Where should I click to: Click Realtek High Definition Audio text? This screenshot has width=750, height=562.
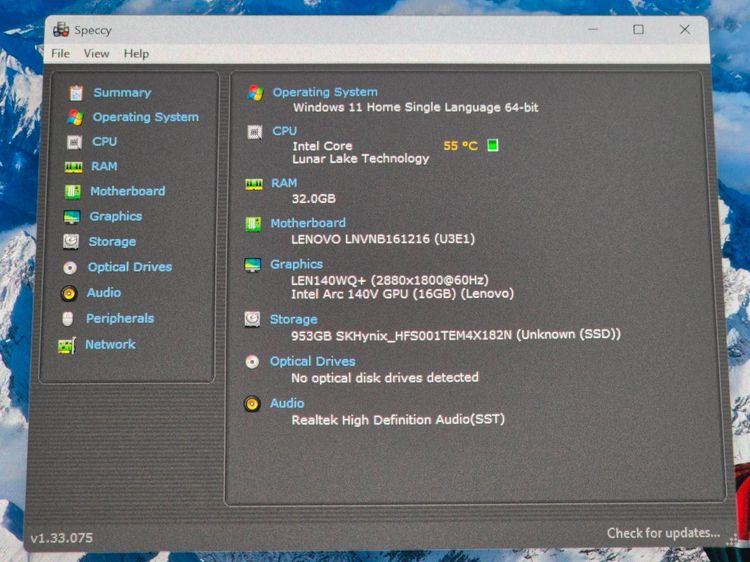point(398,420)
